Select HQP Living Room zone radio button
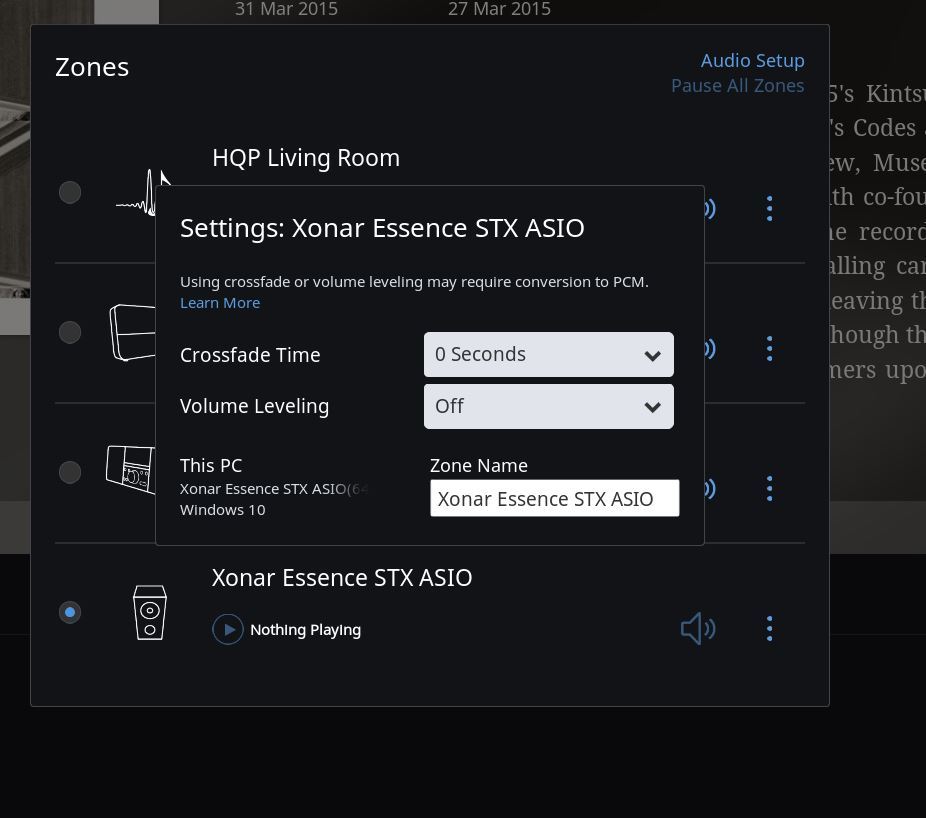The height and width of the screenshot is (818, 926). point(70,193)
